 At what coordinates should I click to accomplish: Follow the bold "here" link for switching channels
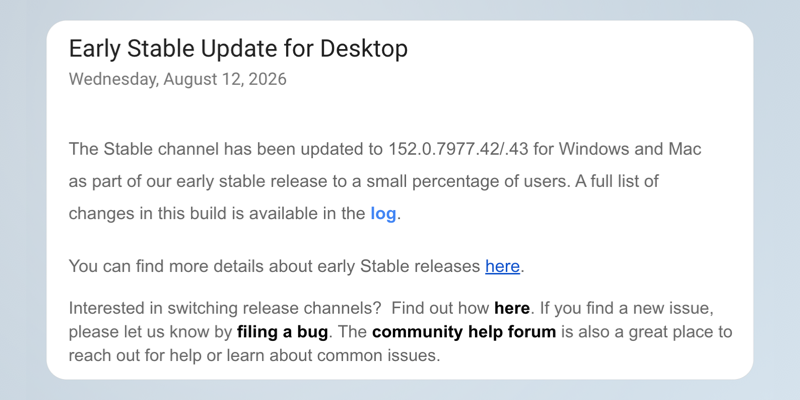tap(512, 308)
